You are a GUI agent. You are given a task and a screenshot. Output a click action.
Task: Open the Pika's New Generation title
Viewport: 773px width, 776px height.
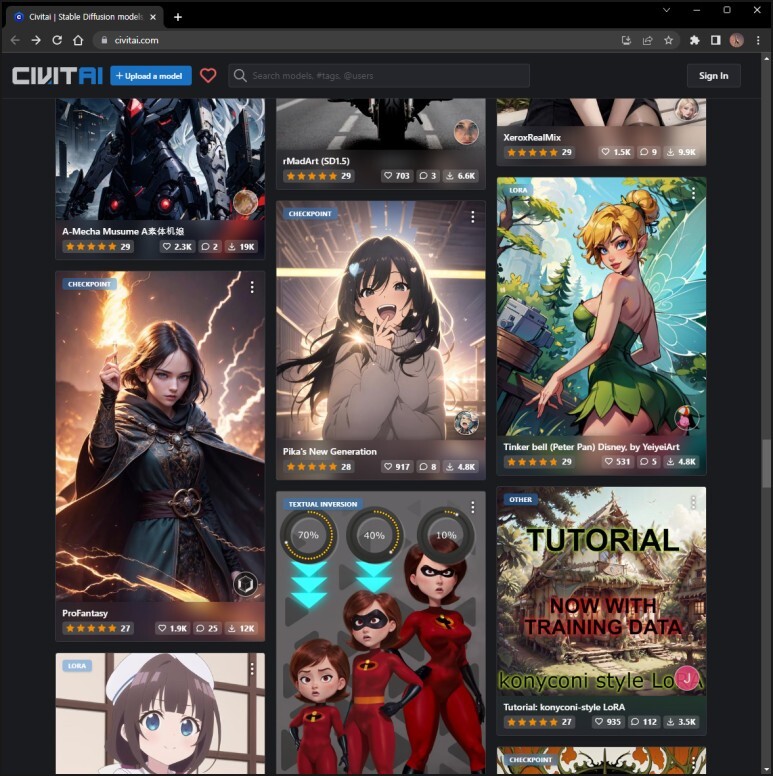(x=330, y=451)
